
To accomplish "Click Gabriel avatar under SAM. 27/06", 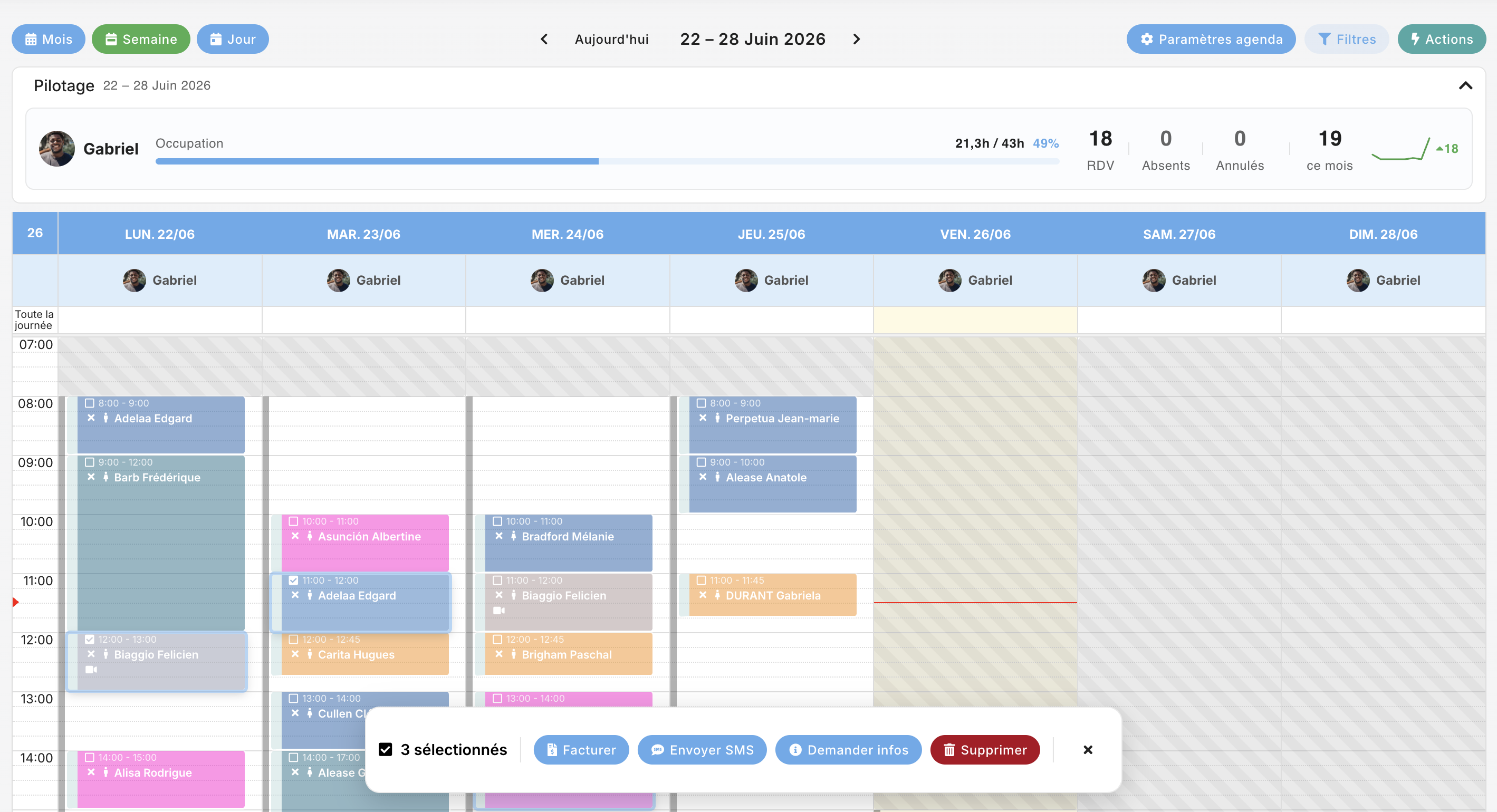I will coord(1154,281).
